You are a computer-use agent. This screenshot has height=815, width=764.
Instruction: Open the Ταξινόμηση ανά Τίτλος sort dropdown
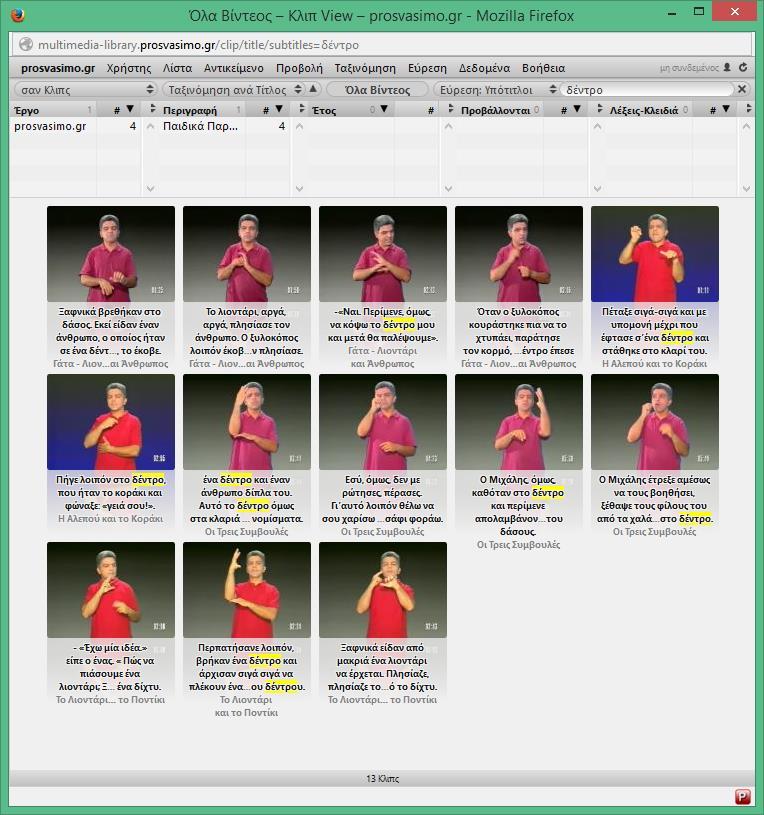pos(233,89)
